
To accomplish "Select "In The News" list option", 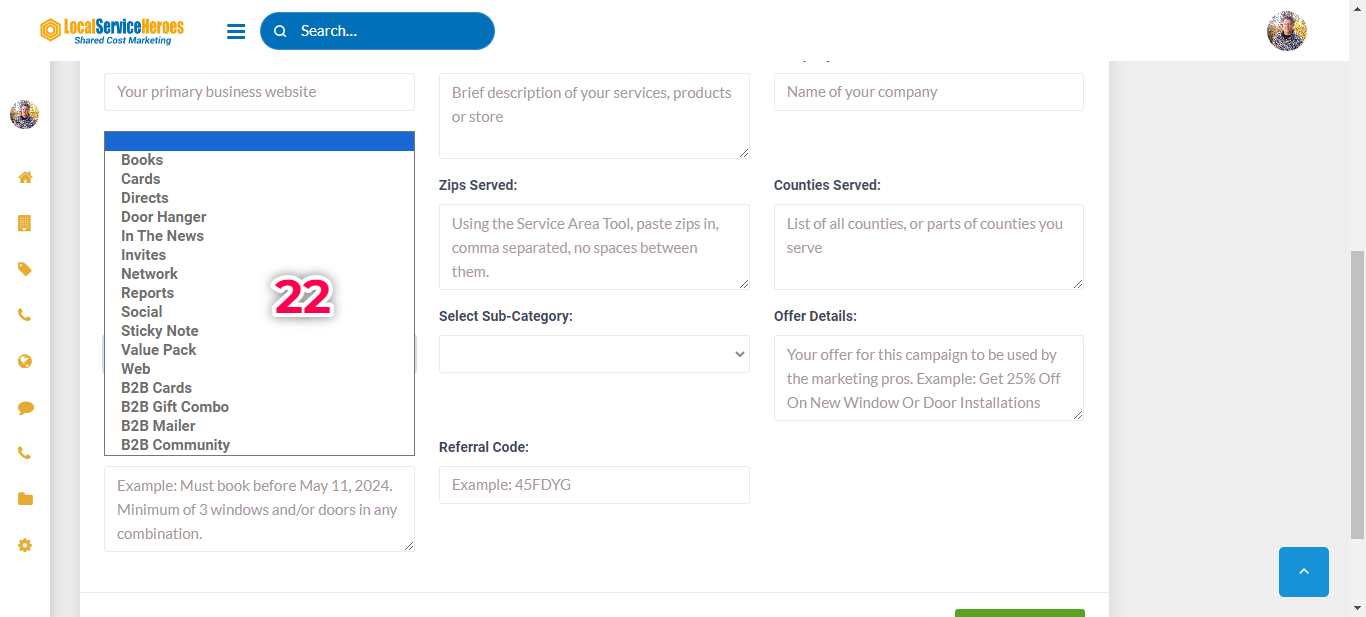I will pyautogui.click(x=162, y=236).
